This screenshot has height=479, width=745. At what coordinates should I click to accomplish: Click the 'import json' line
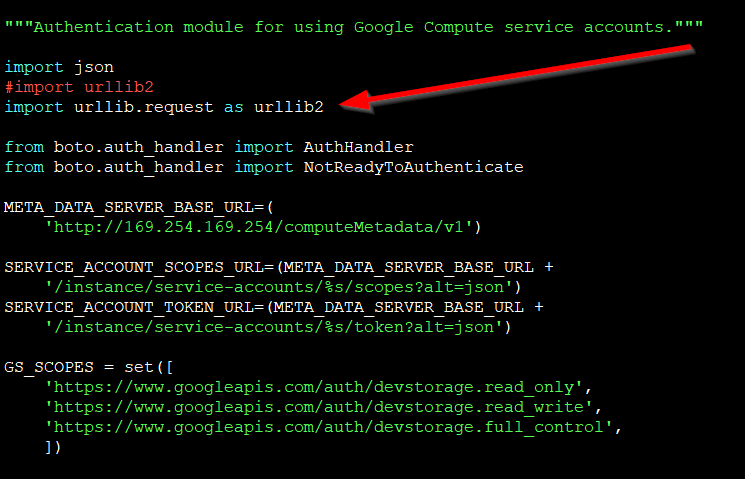pos(59,67)
